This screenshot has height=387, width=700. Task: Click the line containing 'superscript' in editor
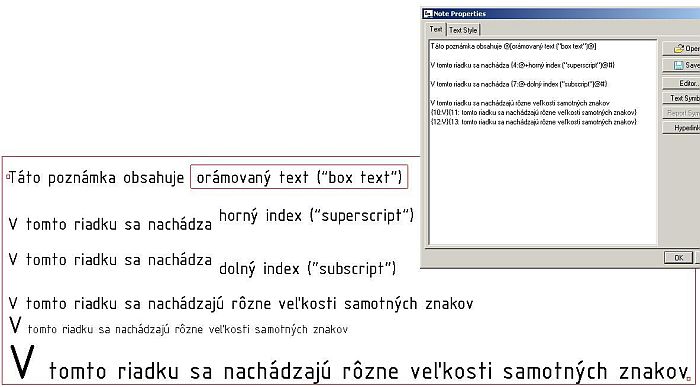[523, 65]
